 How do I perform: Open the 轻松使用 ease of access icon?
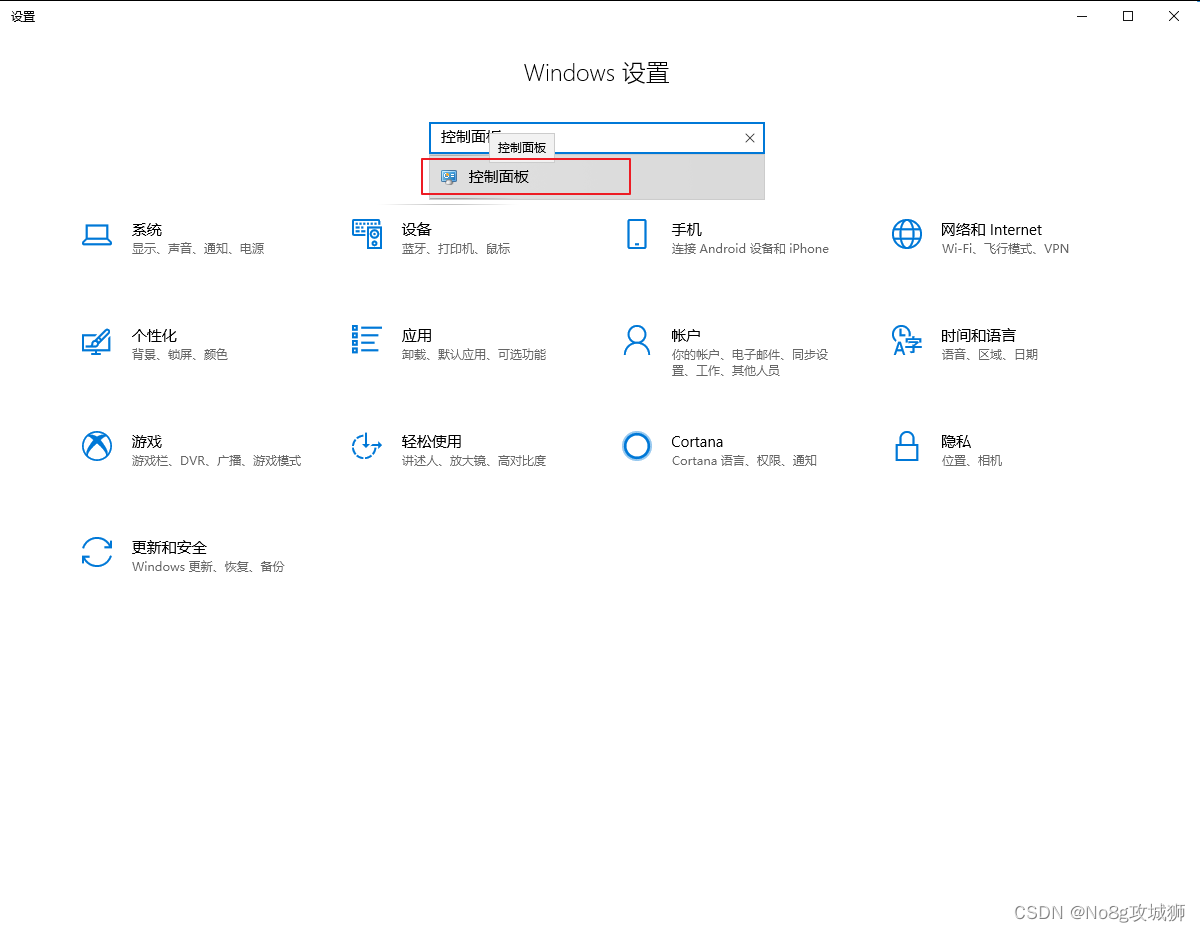click(x=367, y=446)
